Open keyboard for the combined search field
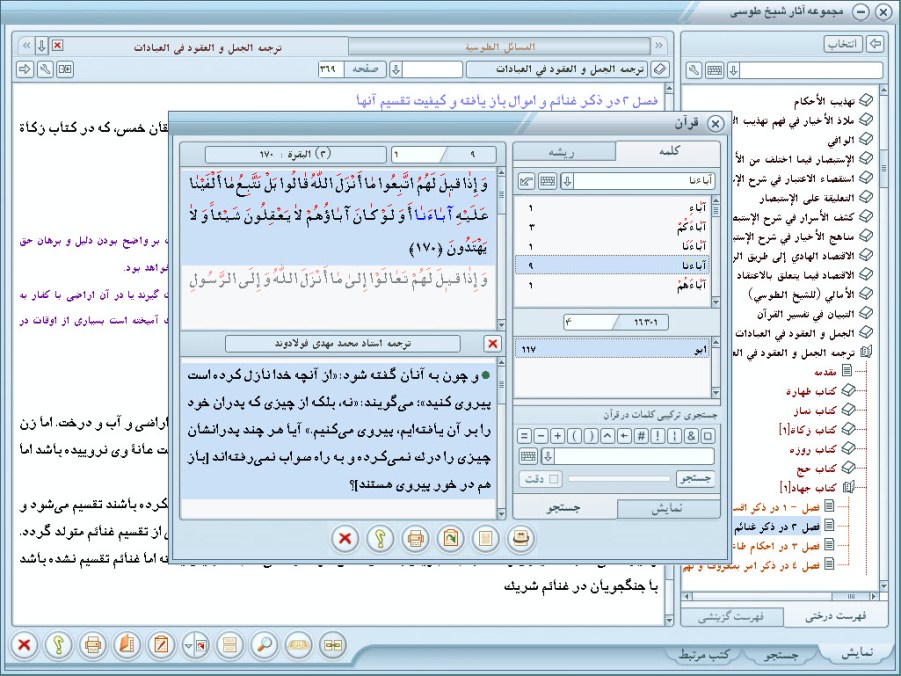 click(x=528, y=456)
